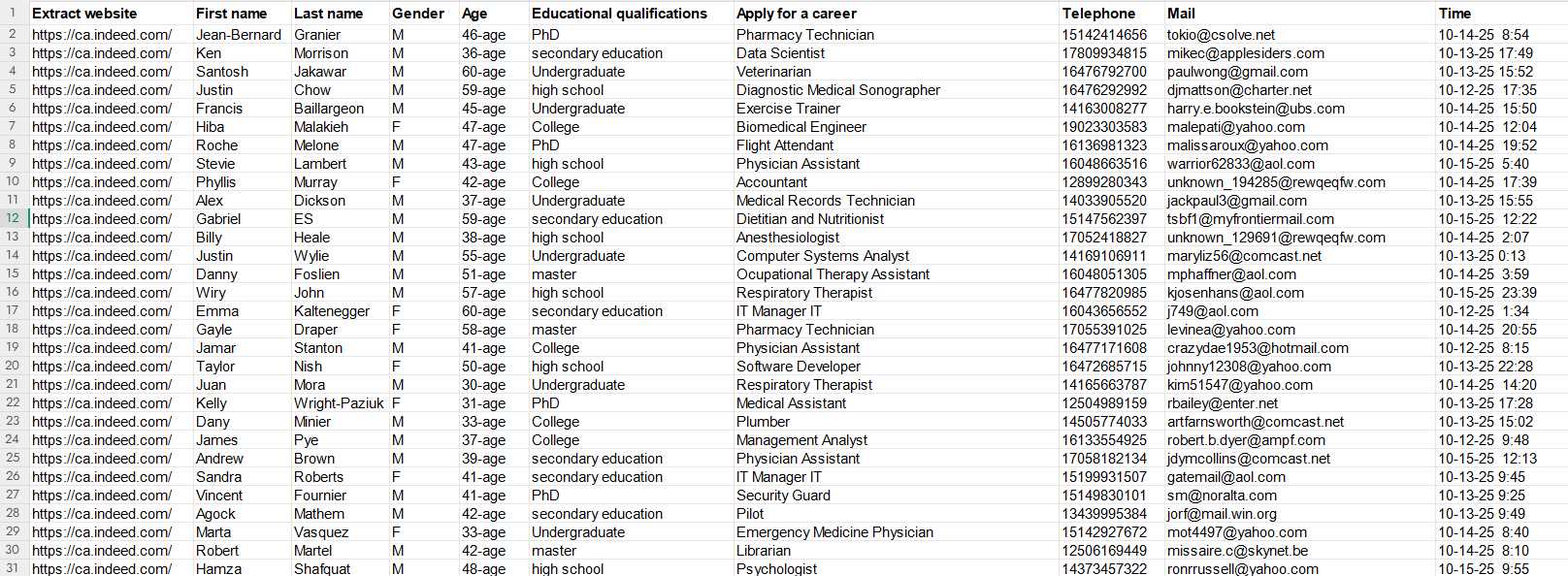1568x576 pixels.
Task: Click the 'Gender' header cell
Action: point(423,14)
